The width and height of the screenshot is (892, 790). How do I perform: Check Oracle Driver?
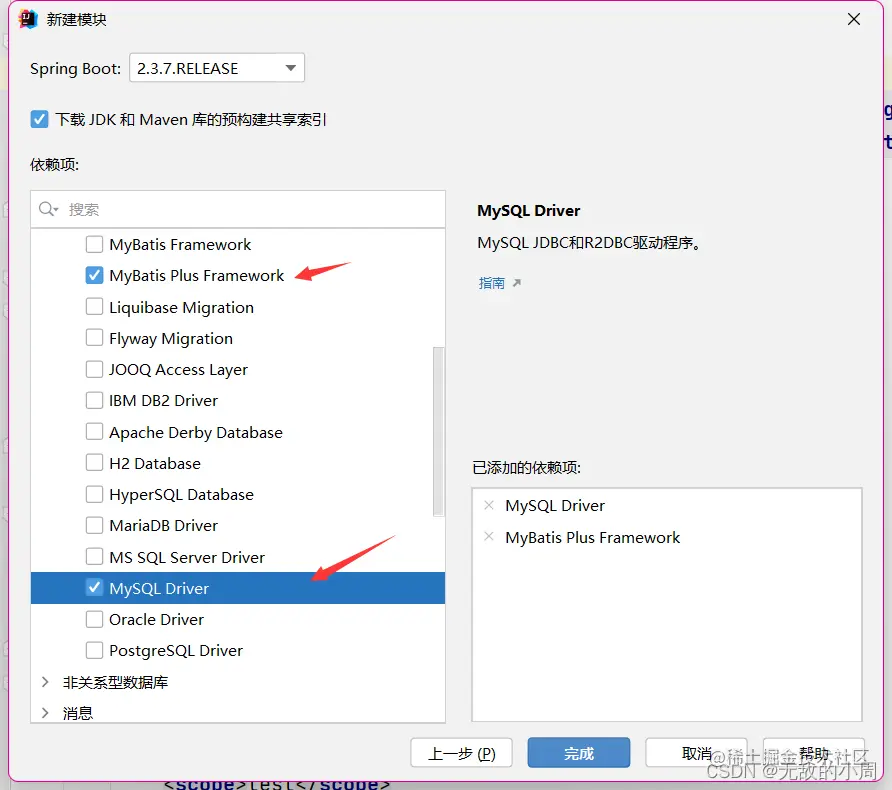(x=94, y=619)
